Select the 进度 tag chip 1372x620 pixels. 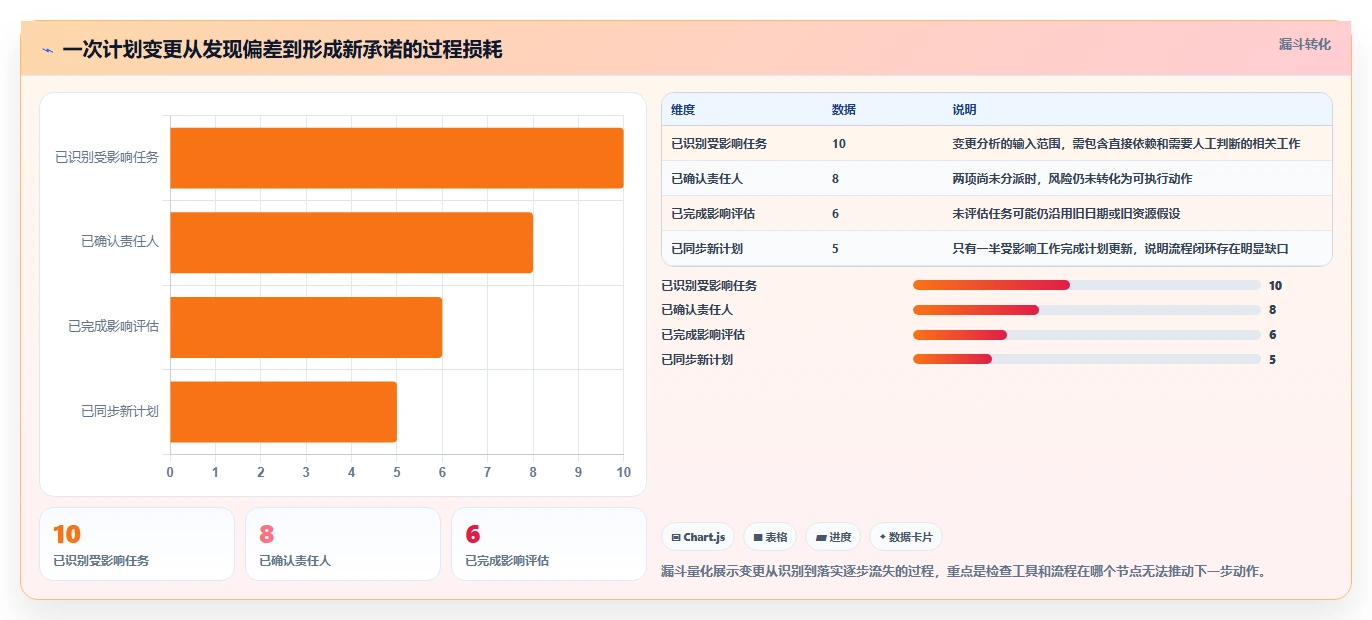833,537
